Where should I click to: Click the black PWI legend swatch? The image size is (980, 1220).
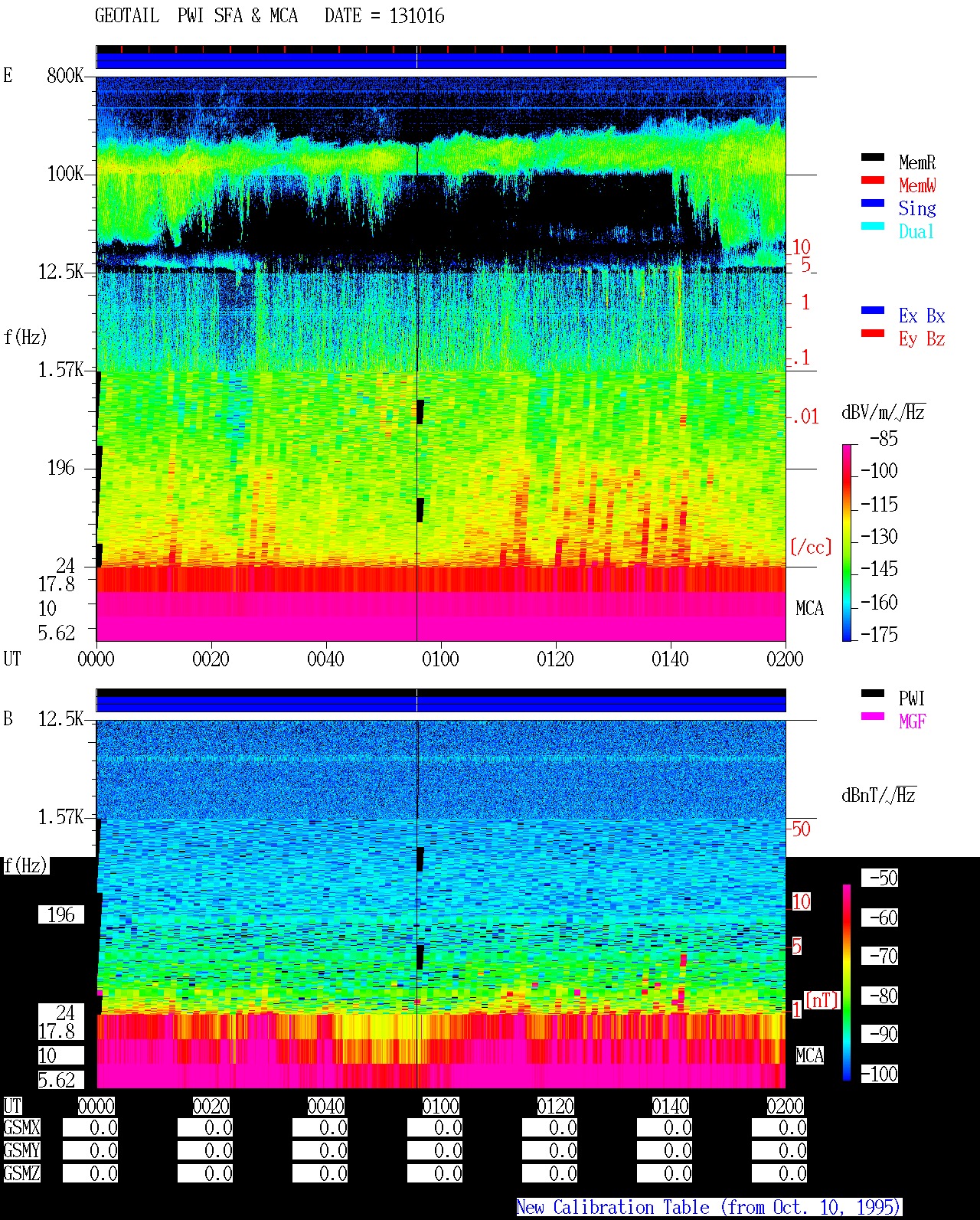pos(873,693)
